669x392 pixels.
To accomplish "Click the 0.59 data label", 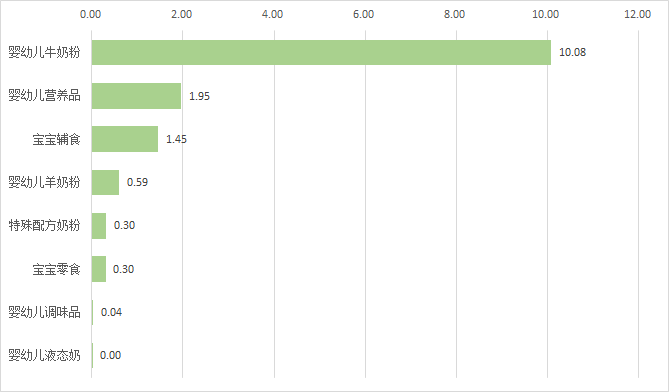I will coord(137,183).
